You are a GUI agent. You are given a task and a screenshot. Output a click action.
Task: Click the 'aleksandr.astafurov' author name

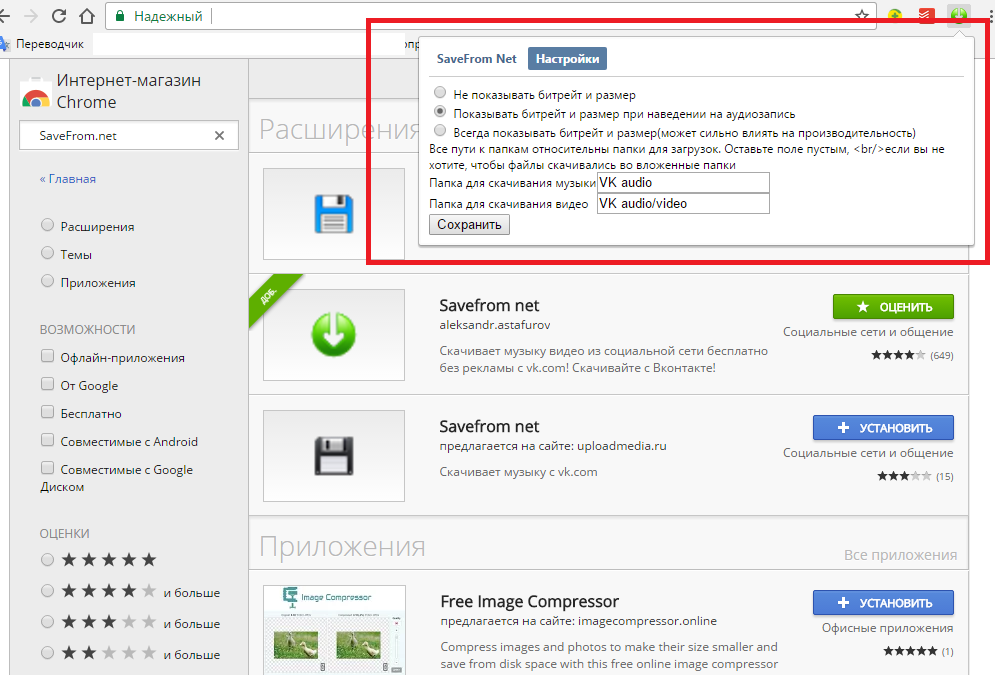[495, 325]
